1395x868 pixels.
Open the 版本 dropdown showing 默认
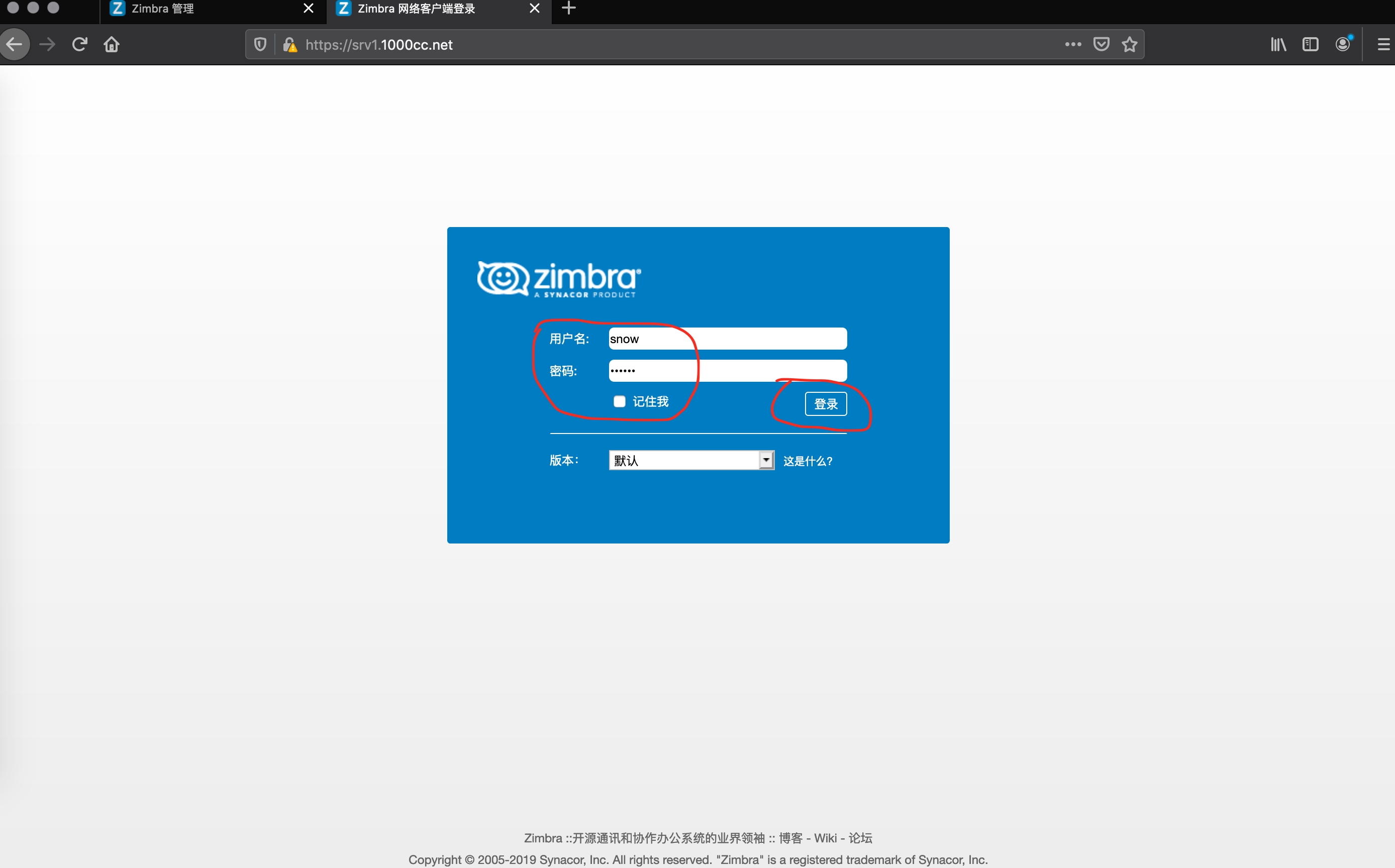coord(691,461)
